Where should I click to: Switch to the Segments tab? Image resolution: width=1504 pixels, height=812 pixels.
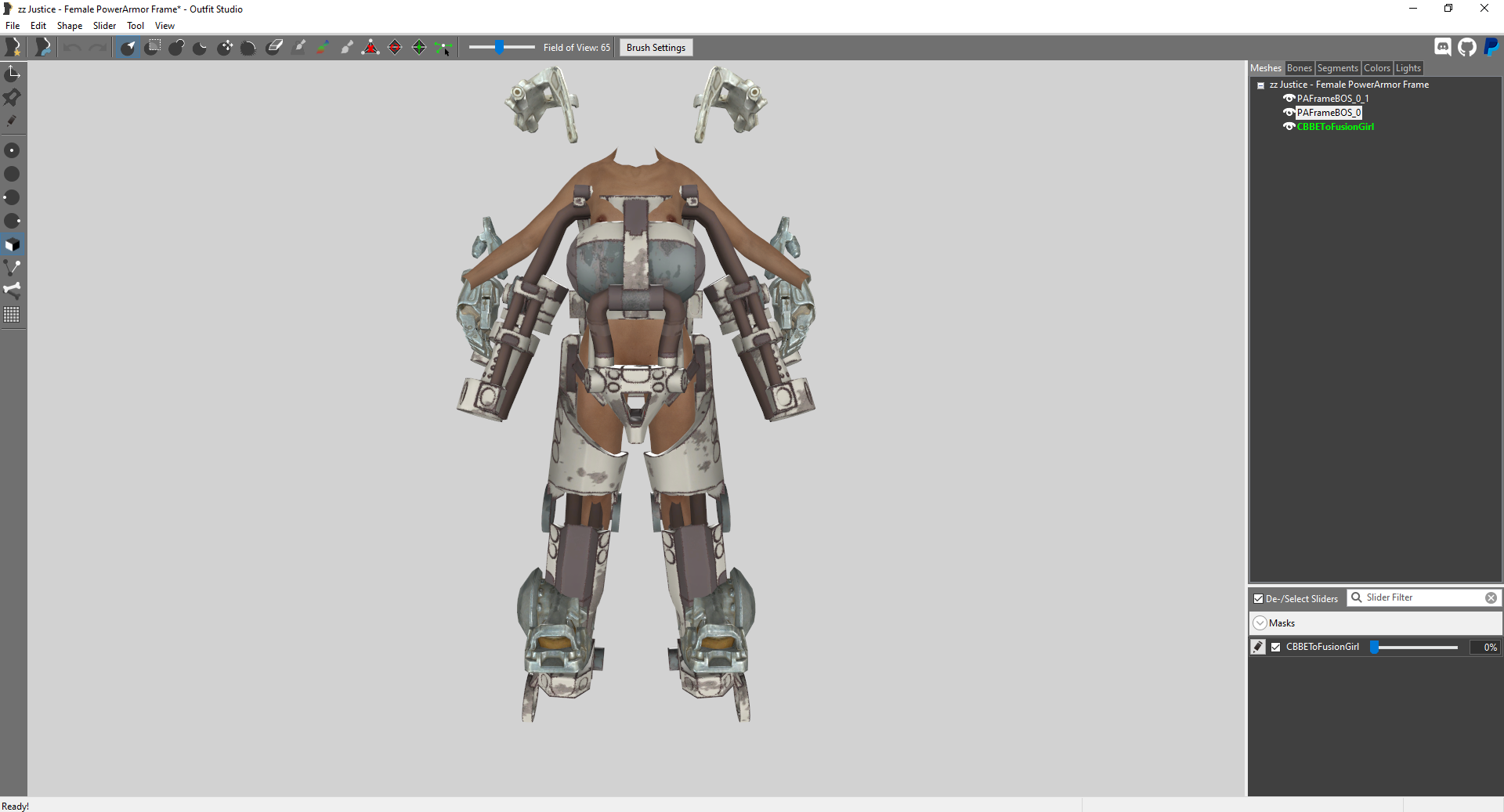pos(1337,68)
